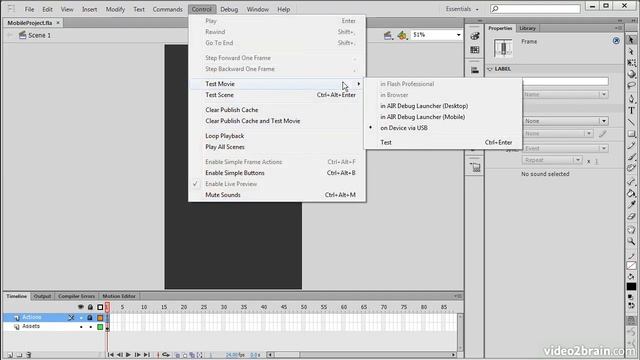Toggle Actions layer outline color square

click(100, 318)
